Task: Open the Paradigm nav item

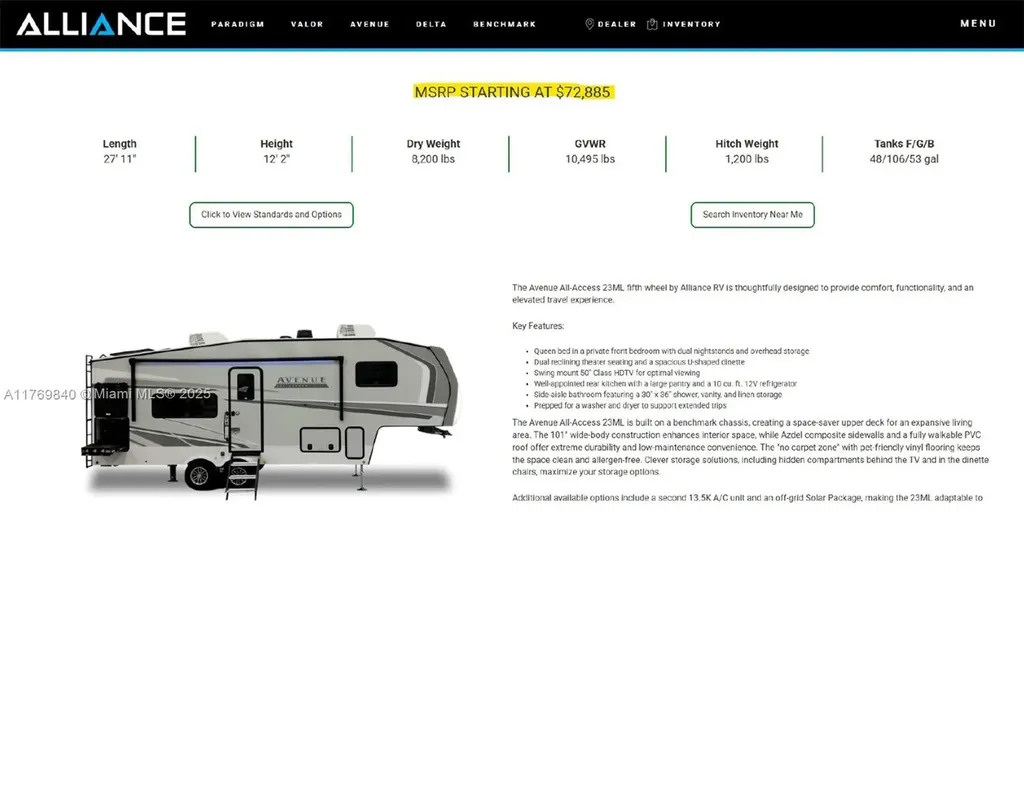Action: (x=237, y=24)
